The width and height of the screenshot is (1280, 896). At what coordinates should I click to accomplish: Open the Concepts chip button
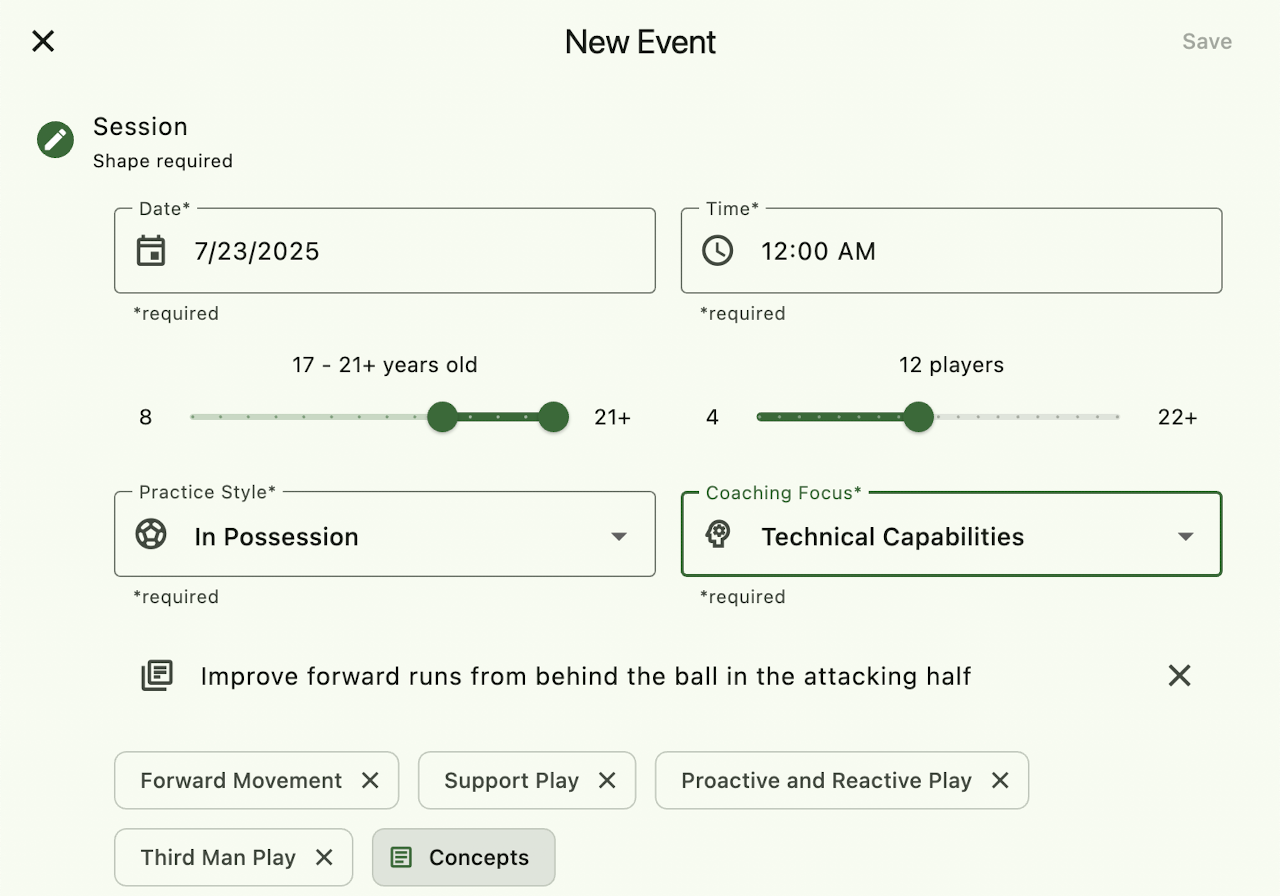pos(463,857)
